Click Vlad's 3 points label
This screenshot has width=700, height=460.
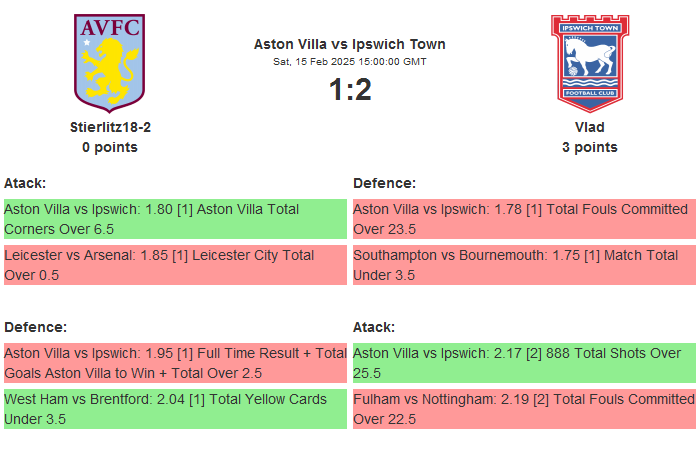pos(589,147)
